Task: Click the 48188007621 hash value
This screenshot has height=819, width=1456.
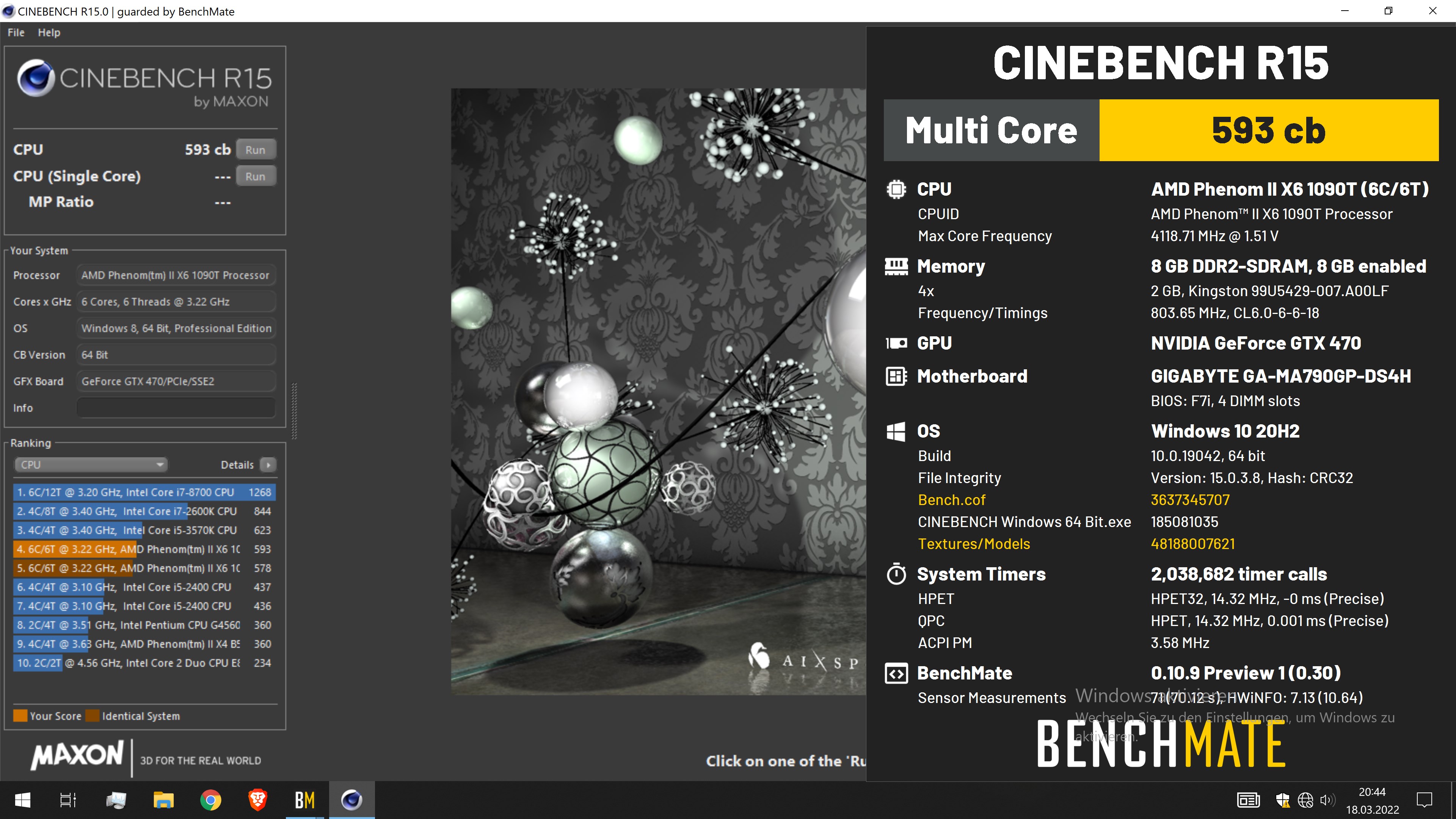Action: 1192,544
